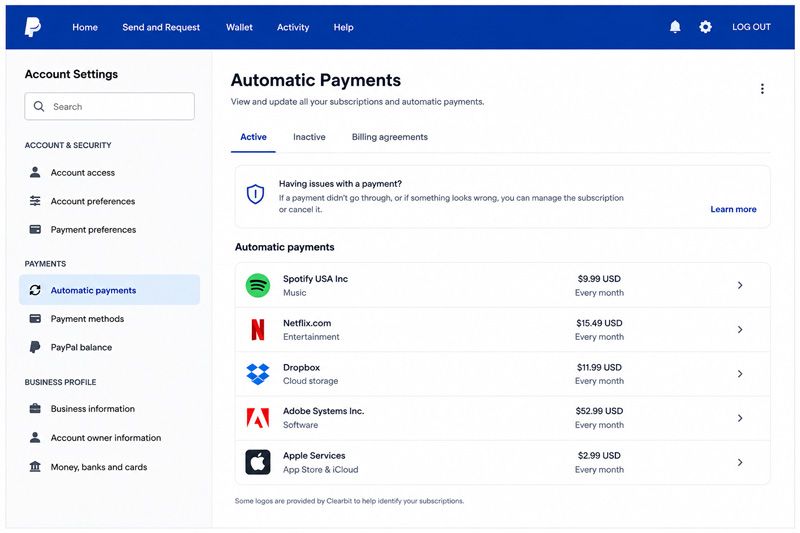
Task: Expand the Dropbox chevron
Action: point(740,374)
